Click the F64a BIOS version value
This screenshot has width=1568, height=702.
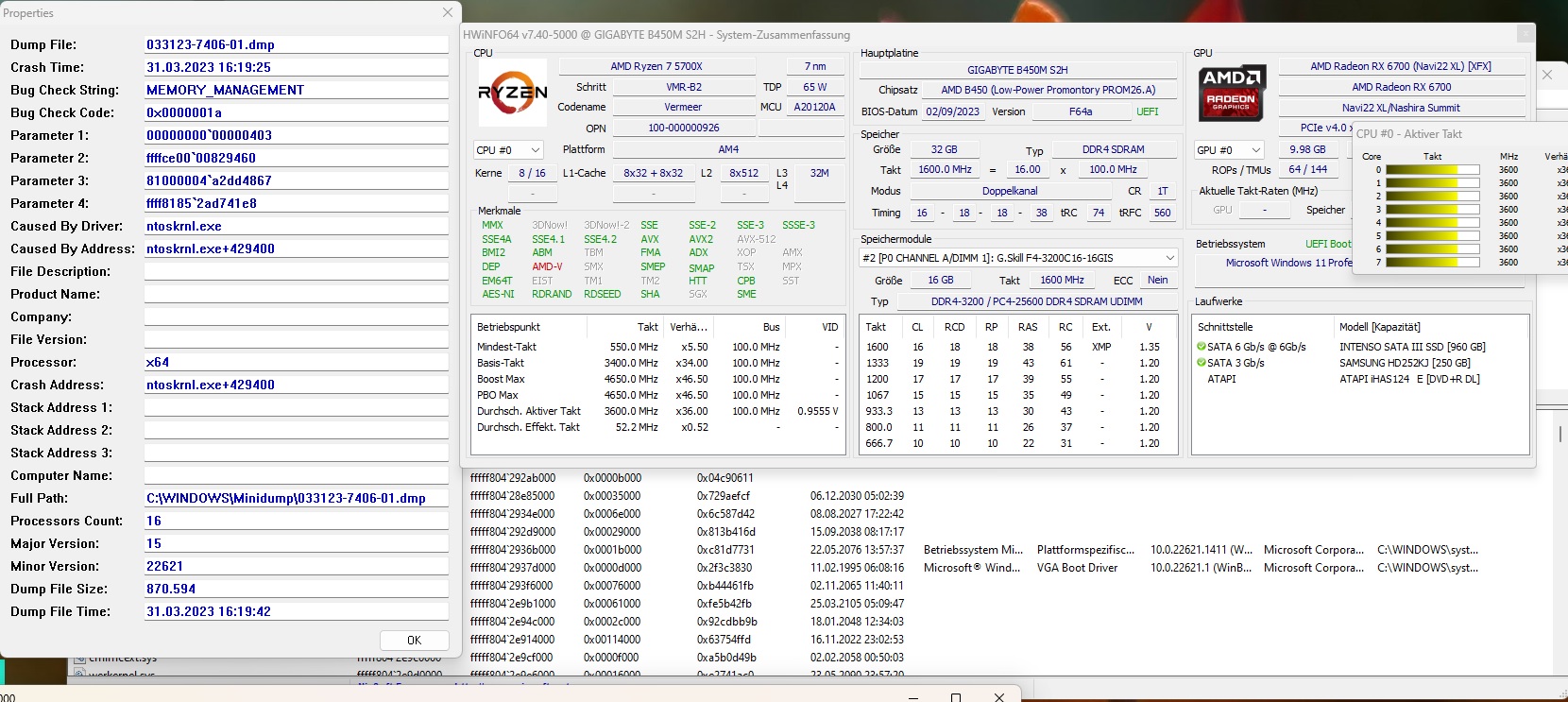pos(1081,111)
